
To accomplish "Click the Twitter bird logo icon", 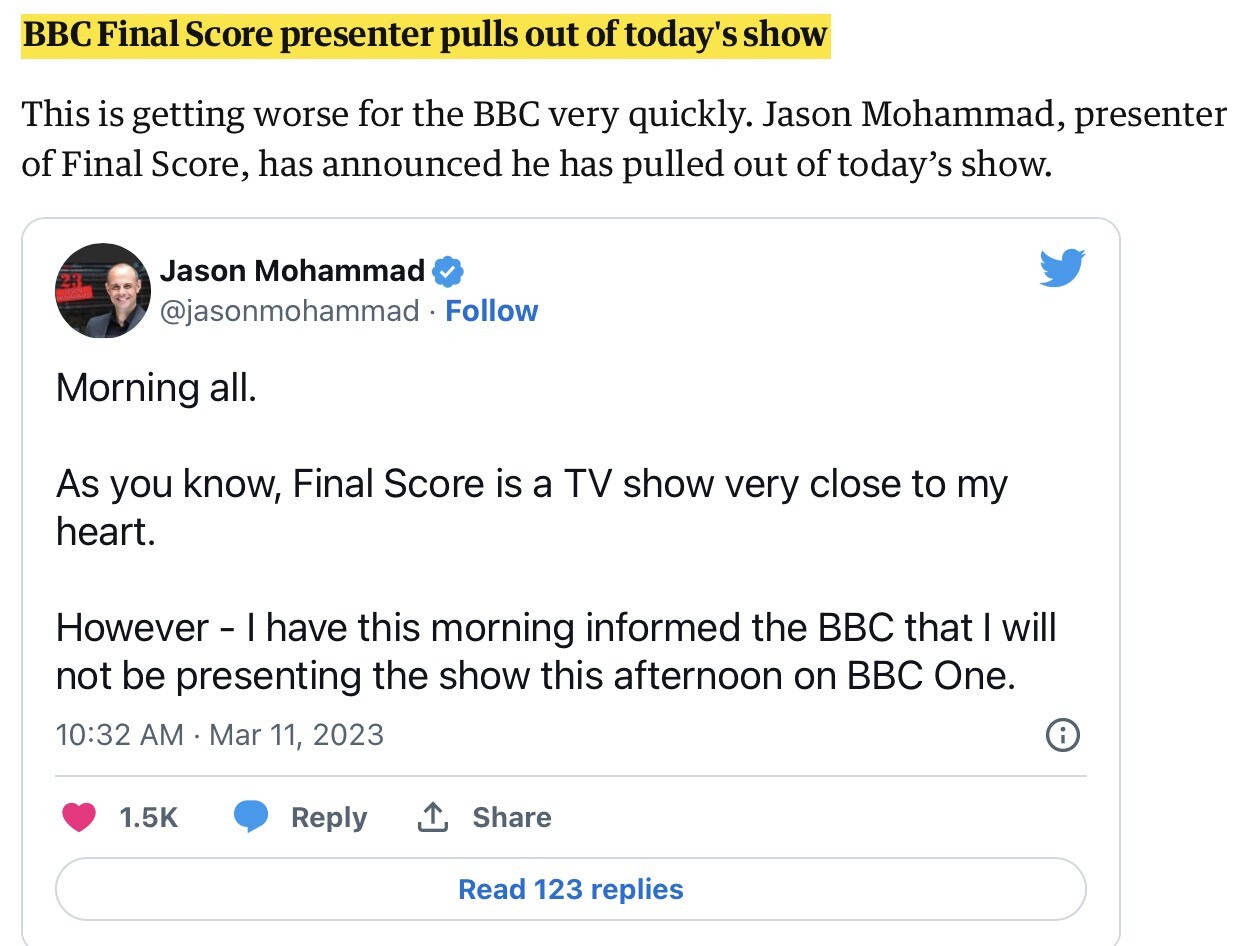I will point(1062,268).
